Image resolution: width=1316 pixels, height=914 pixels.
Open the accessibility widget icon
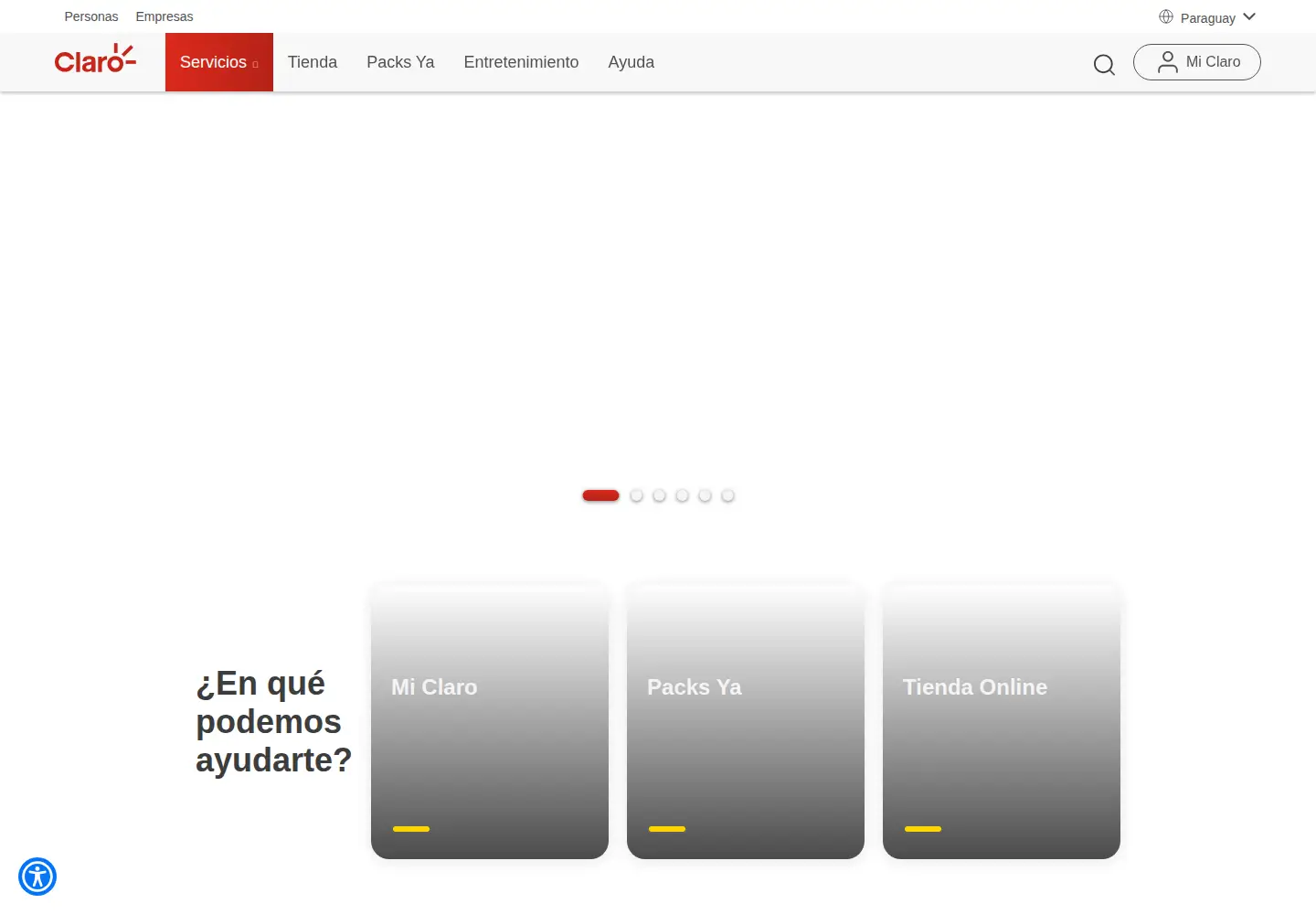coord(37,877)
